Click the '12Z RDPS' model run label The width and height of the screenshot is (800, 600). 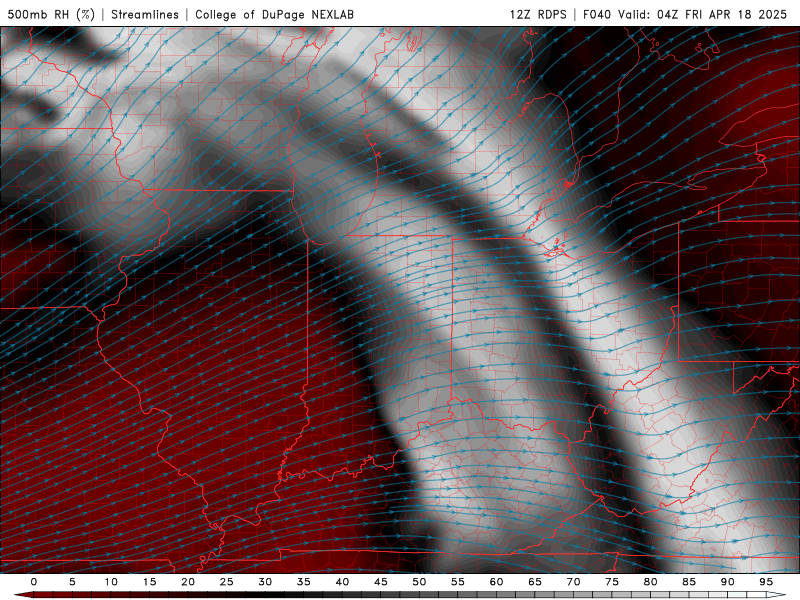538,14
